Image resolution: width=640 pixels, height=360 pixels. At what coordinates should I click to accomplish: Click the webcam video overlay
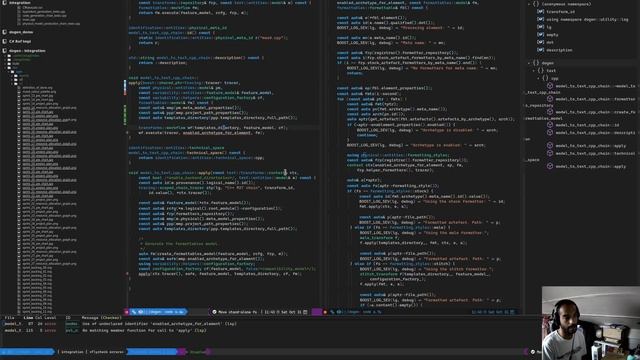tap(591, 323)
